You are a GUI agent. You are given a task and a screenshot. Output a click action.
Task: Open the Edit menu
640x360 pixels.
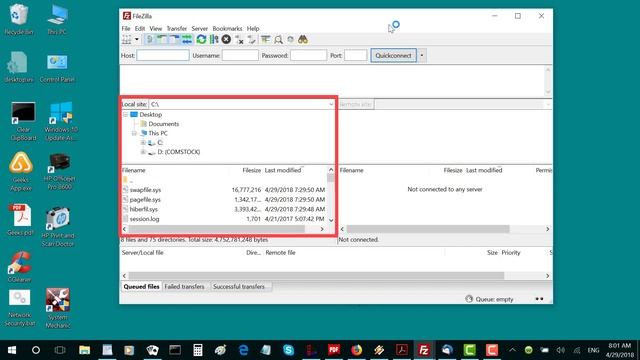[140, 29]
